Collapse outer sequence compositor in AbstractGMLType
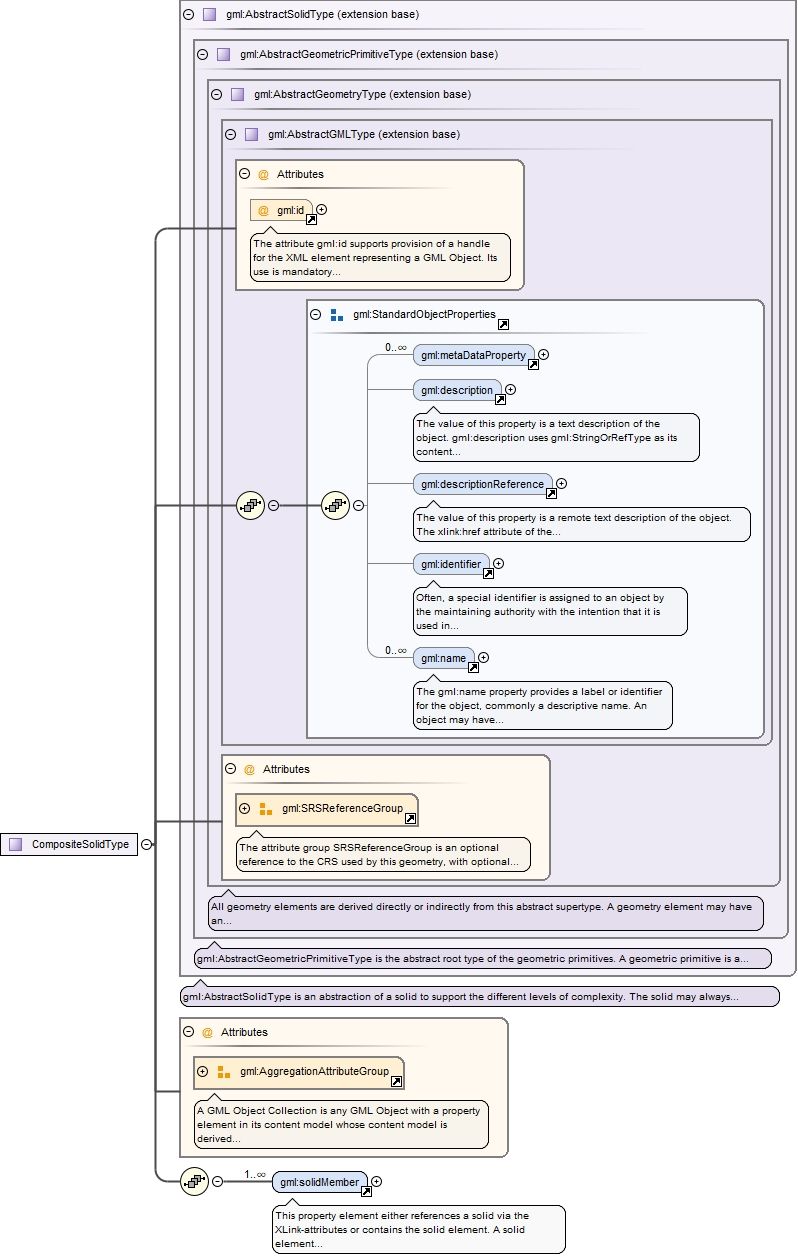Image resolution: width=798 pixels, height=1257 pixels. pyautogui.click(x=274, y=506)
